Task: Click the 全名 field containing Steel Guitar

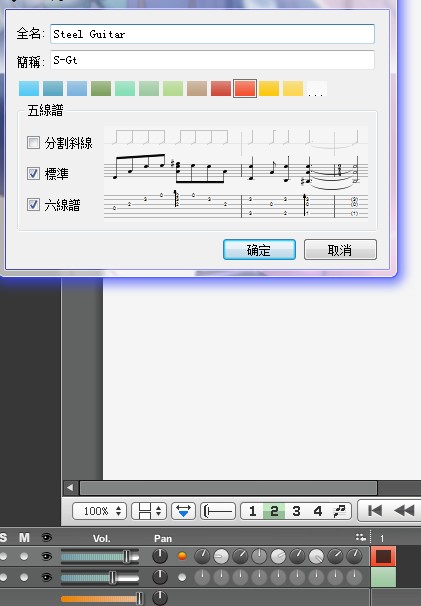Action: point(212,34)
